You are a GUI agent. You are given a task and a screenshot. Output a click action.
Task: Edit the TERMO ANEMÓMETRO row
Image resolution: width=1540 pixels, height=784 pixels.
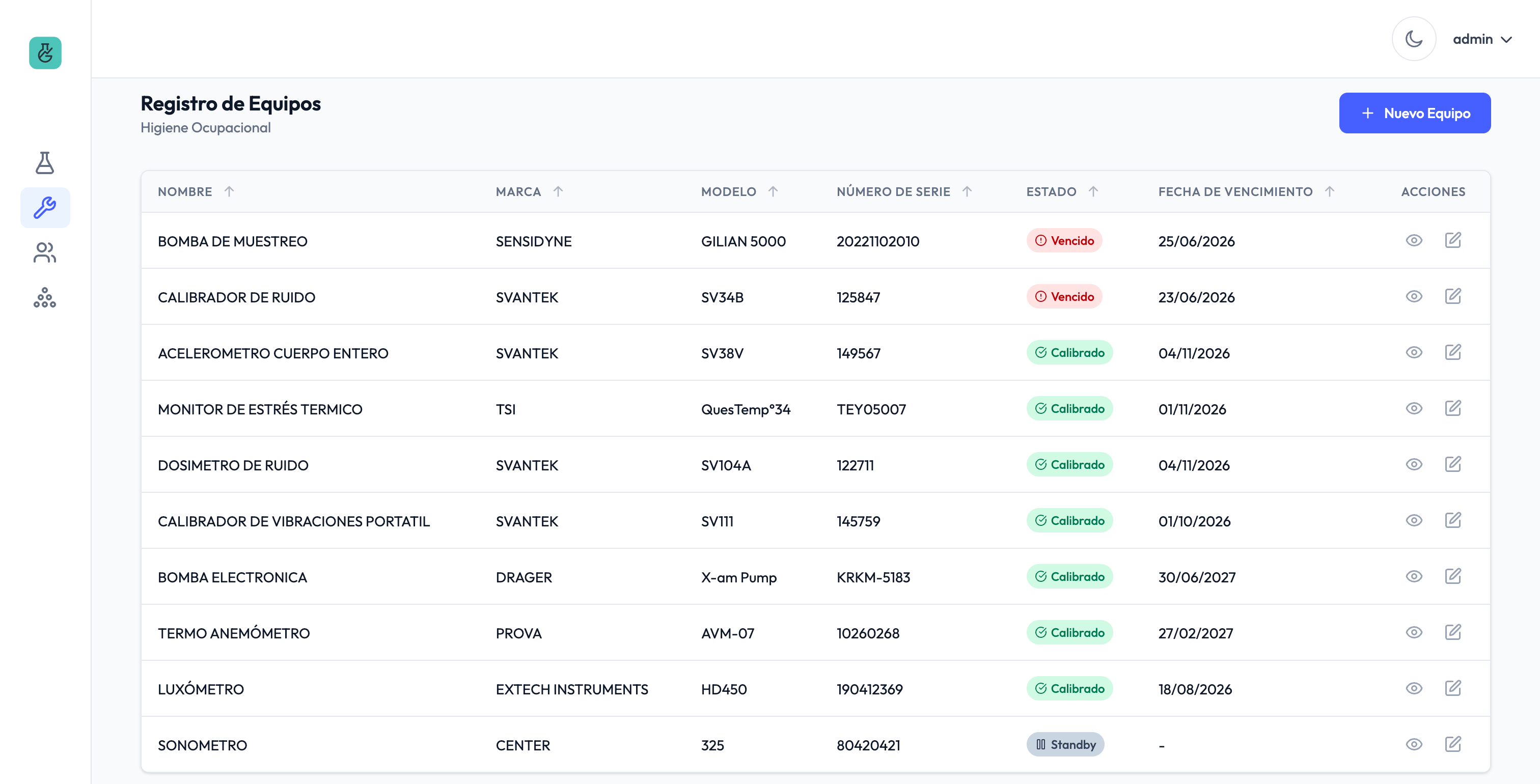[x=1453, y=632]
